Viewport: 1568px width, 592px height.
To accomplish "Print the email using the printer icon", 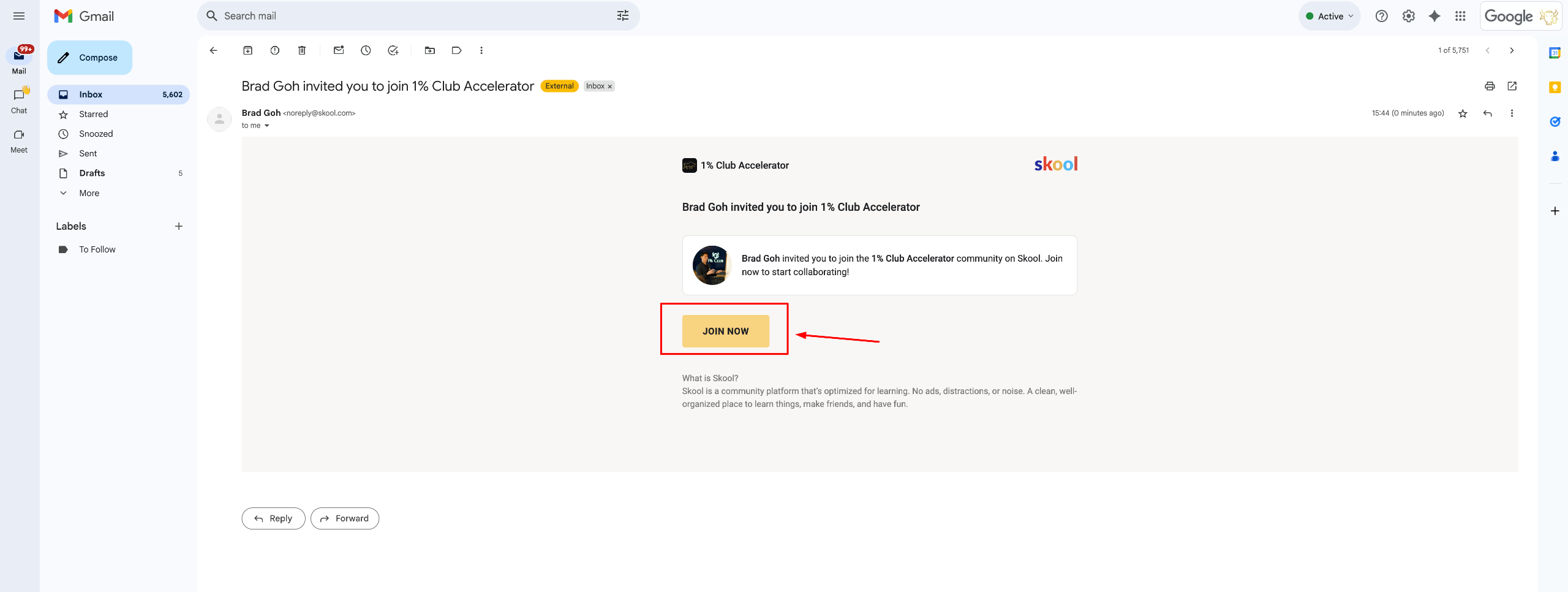I will pyautogui.click(x=1490, y=86).
